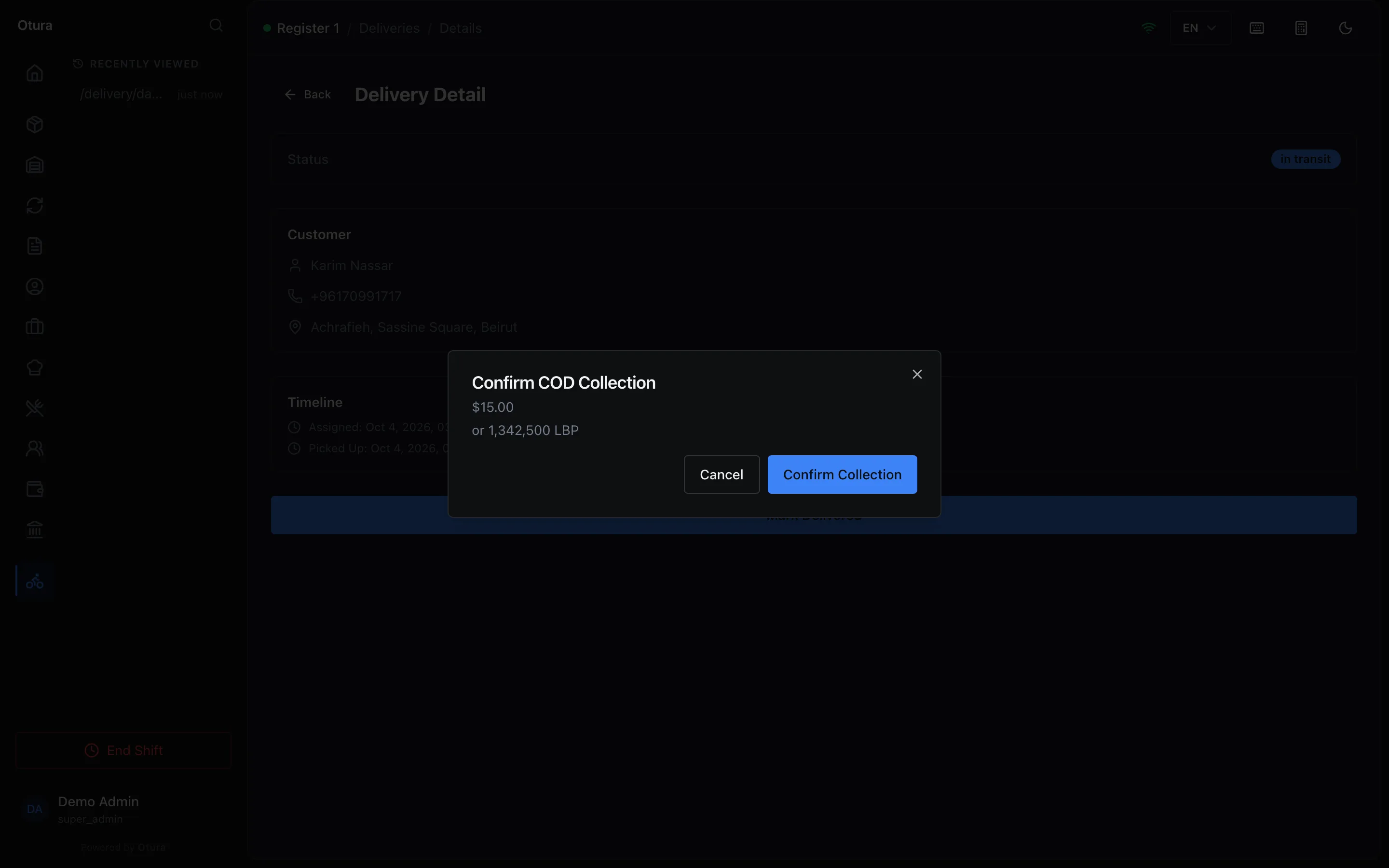Click the customer name Karim Nassar
Screen dimensions: 1389x868
(351, 265)
